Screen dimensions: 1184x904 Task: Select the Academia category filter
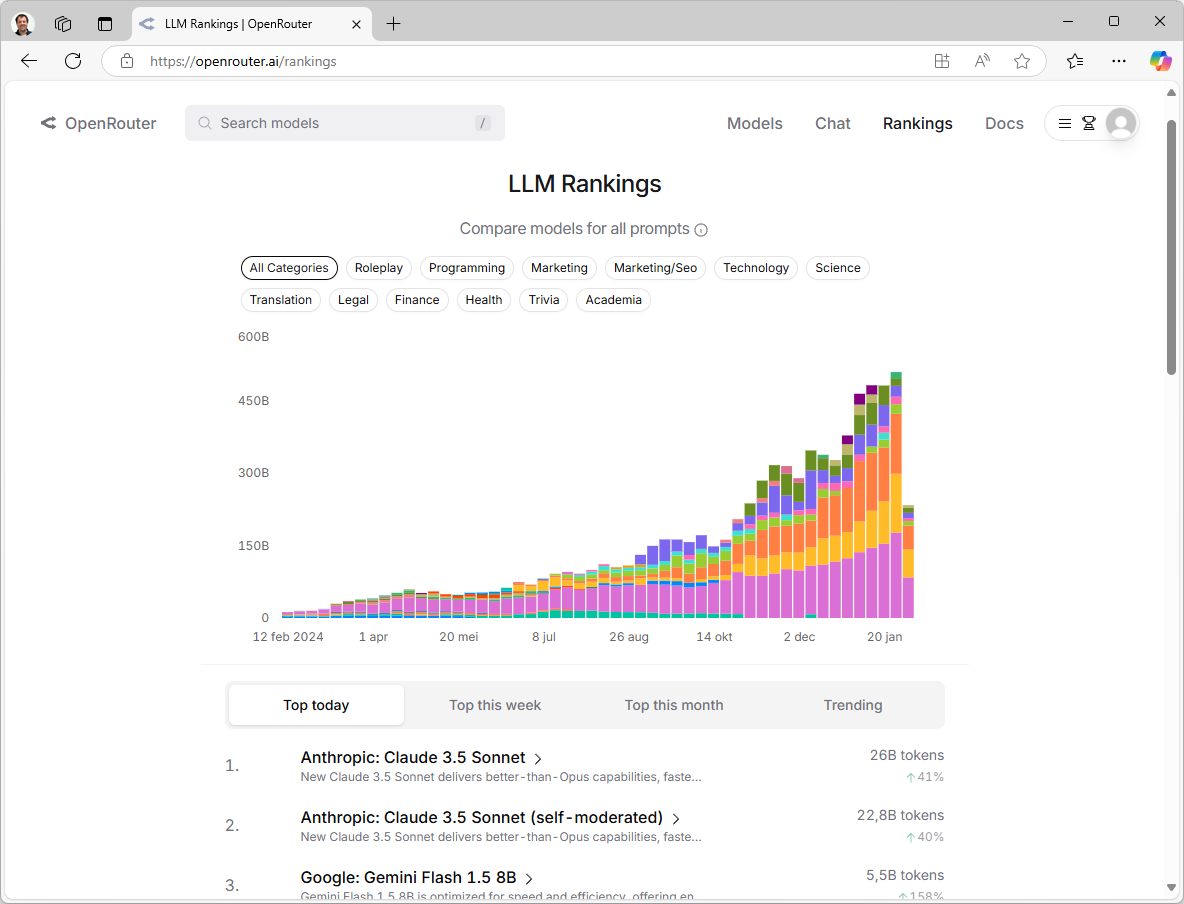613,300
